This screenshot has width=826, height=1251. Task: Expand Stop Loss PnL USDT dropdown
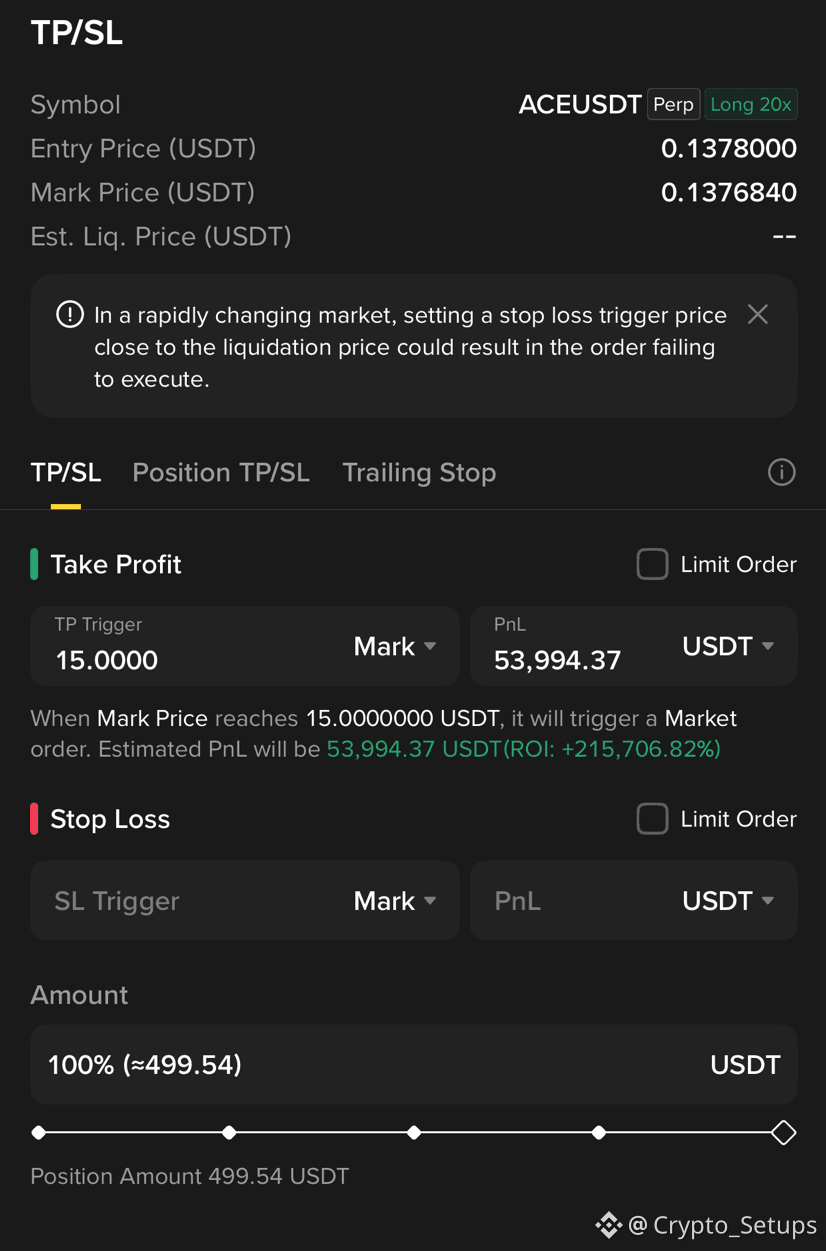click(728, 901)
